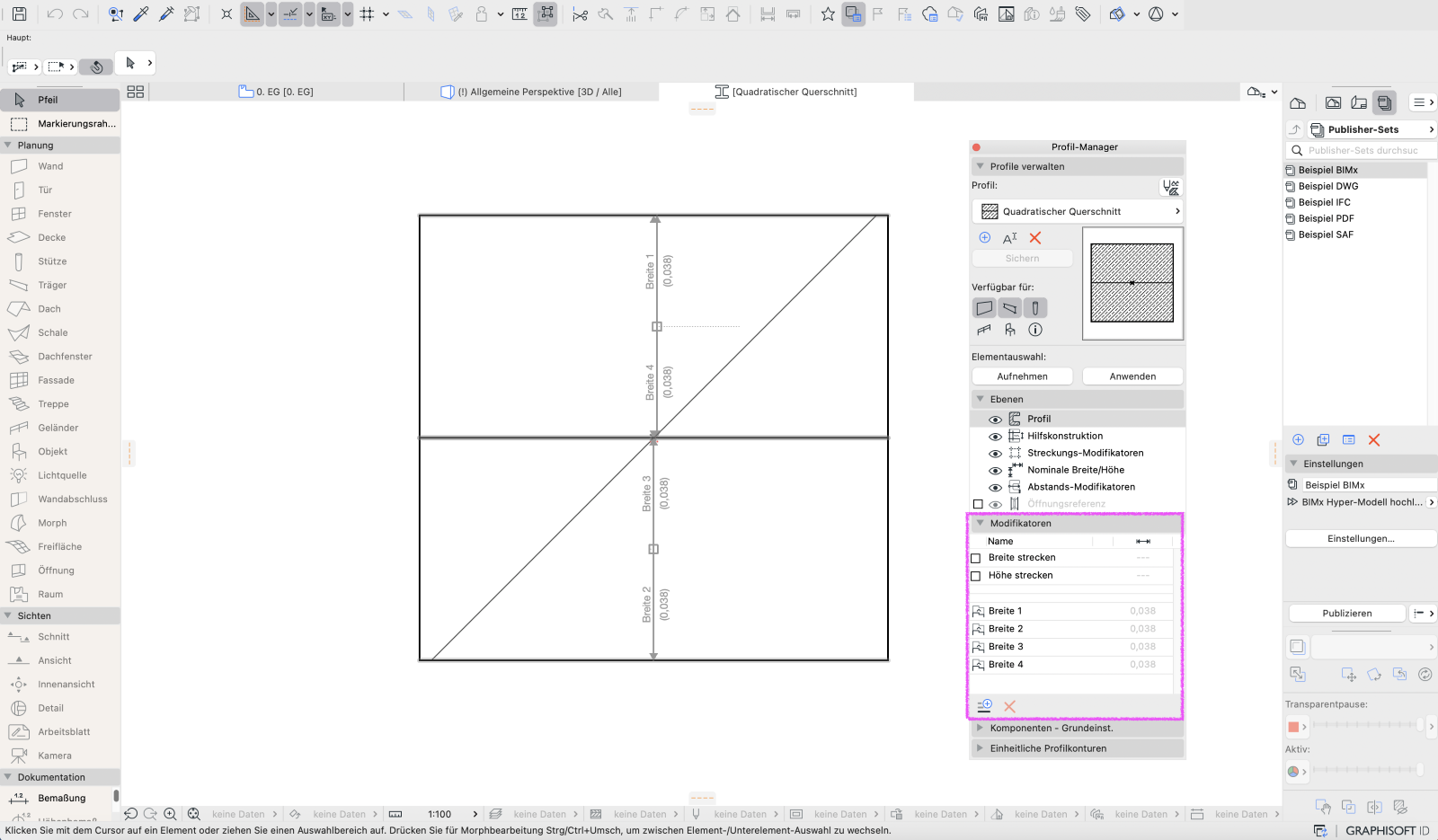1438x840 pixels.
Task: Click the Aufnehmen button
Action: 1022,376
